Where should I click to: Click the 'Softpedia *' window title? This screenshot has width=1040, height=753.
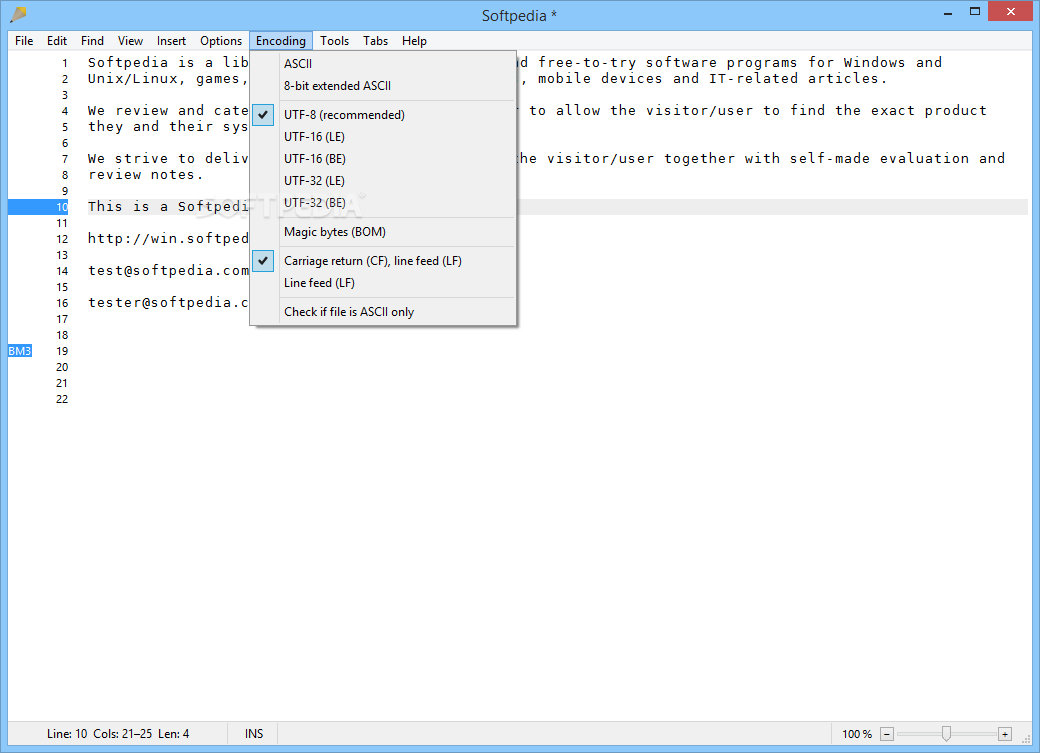click(519, 15)
